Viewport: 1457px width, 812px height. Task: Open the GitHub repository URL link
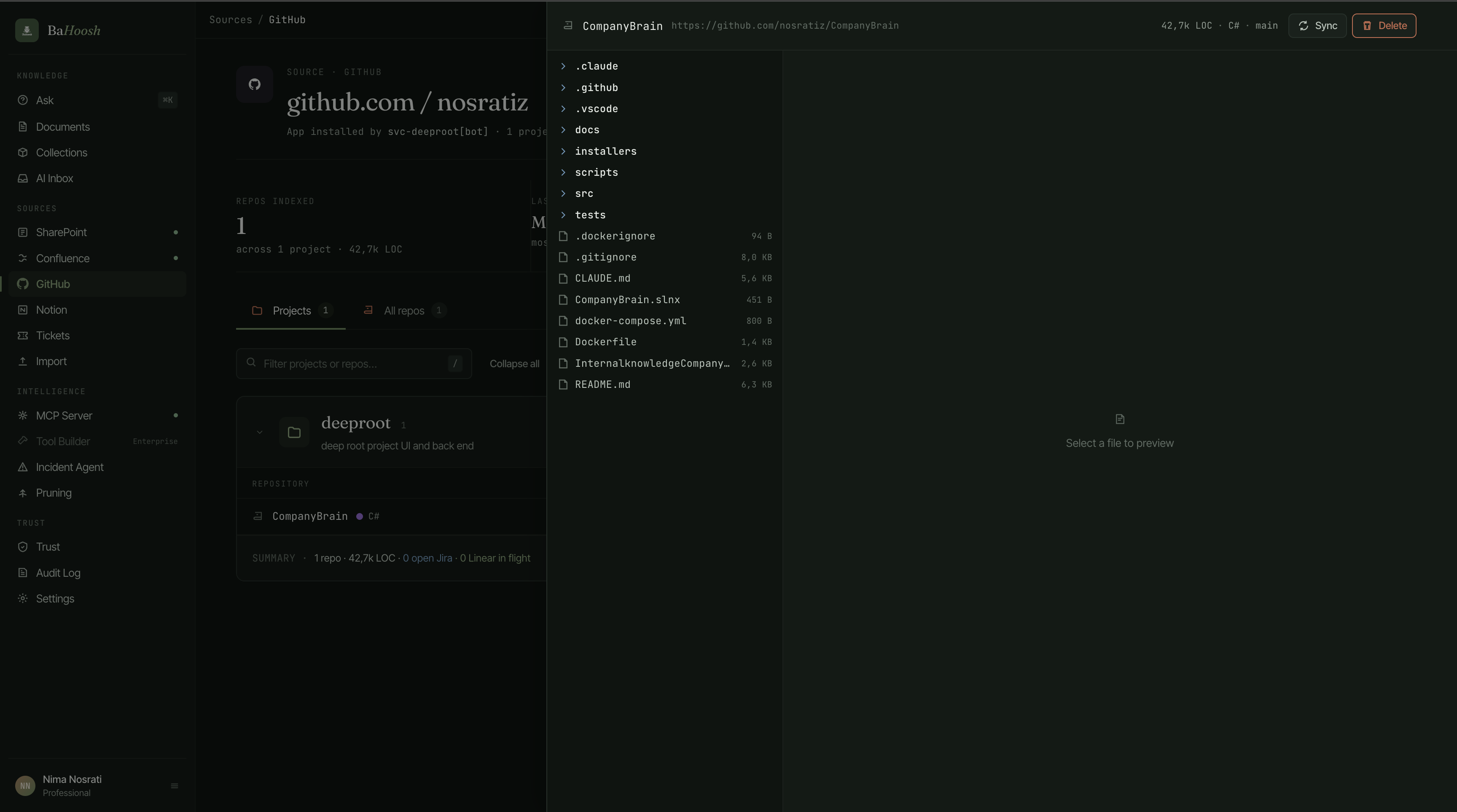[785, 25]
